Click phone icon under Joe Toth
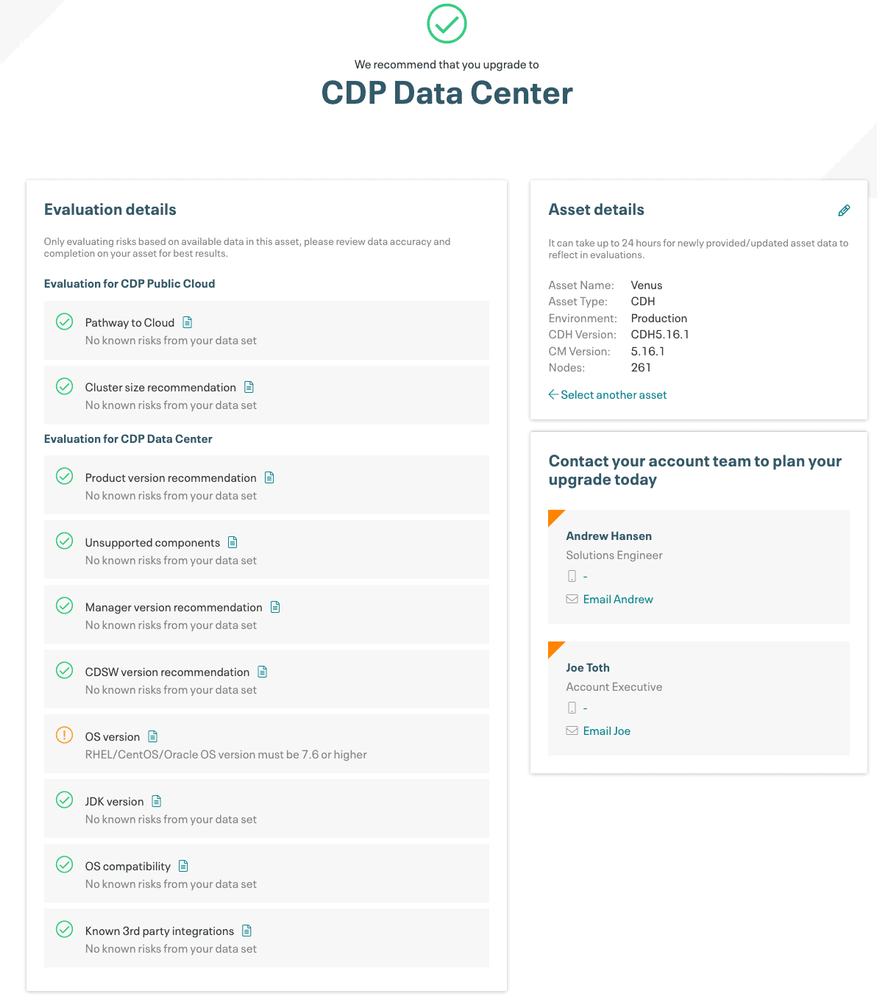877x999 pixels. tap(572, 708)
